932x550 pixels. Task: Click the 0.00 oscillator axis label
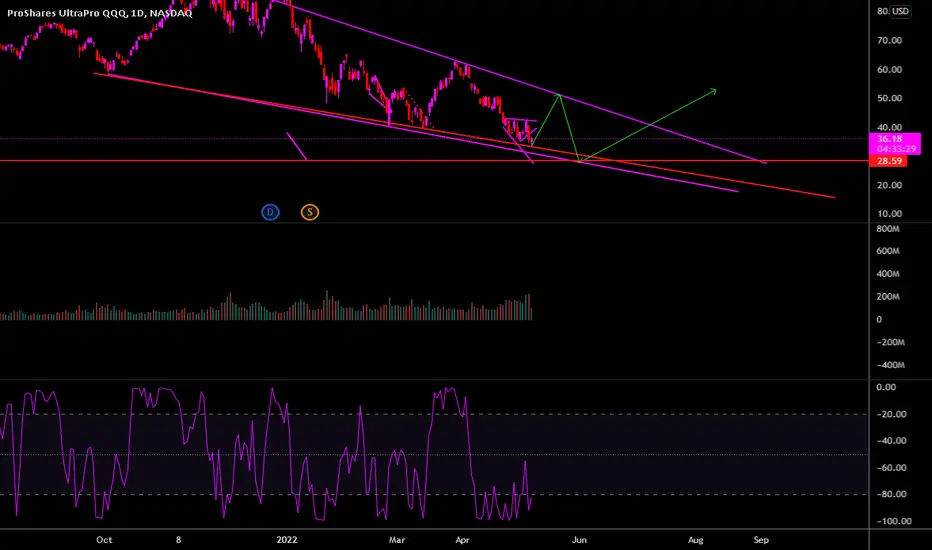click(886, 387)
